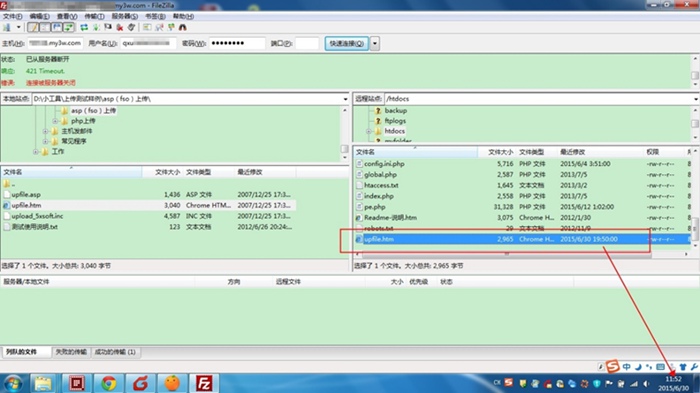Viewport: 700px width, 393px height.
Task: Open the quickconnect history dropdown arrow
Action: click(x=375, y=43)
